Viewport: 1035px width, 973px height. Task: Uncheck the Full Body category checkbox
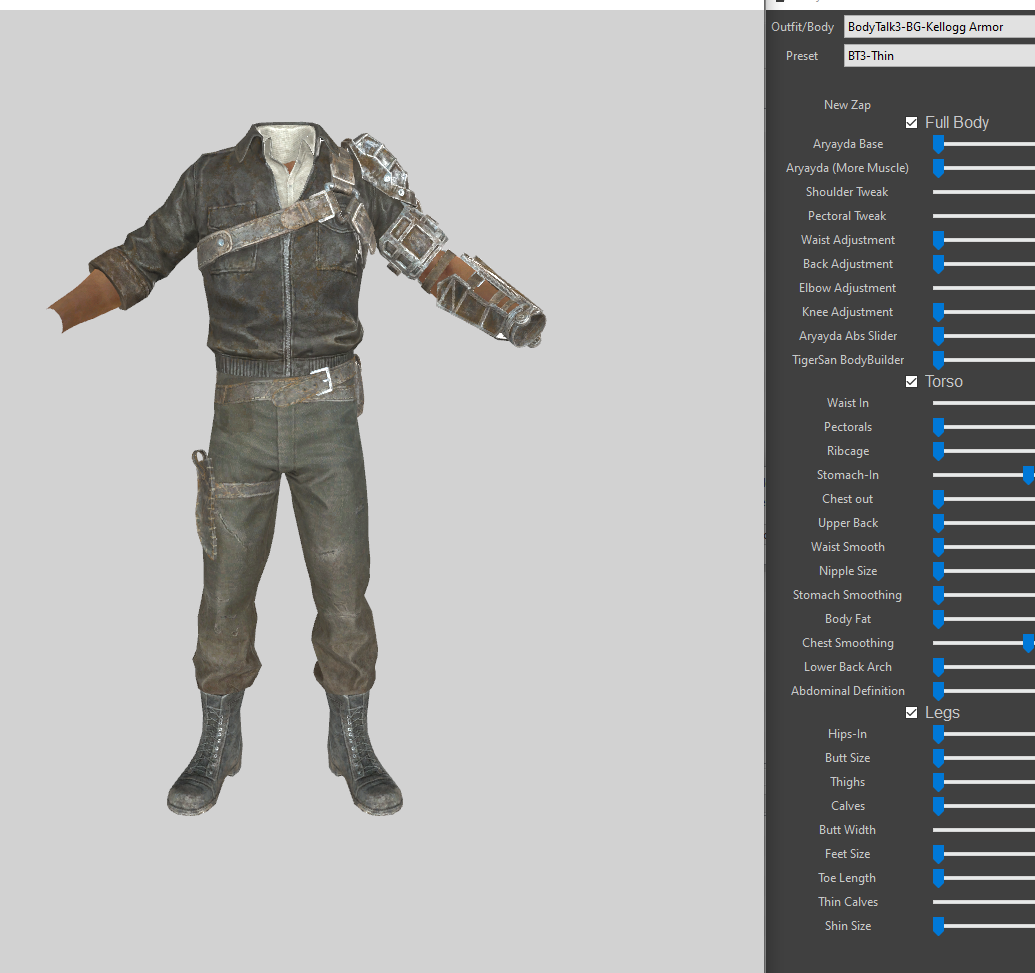coord(911,123)
